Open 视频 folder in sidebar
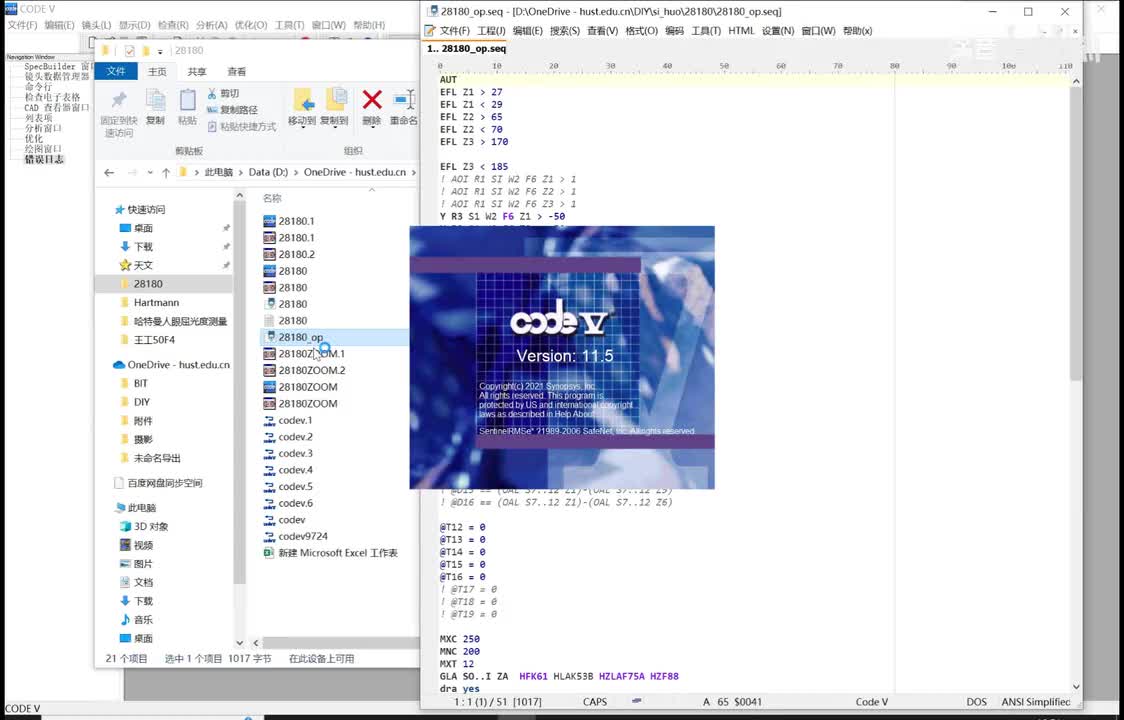The height and width of the screenshot is (720, 1124). 136,545
